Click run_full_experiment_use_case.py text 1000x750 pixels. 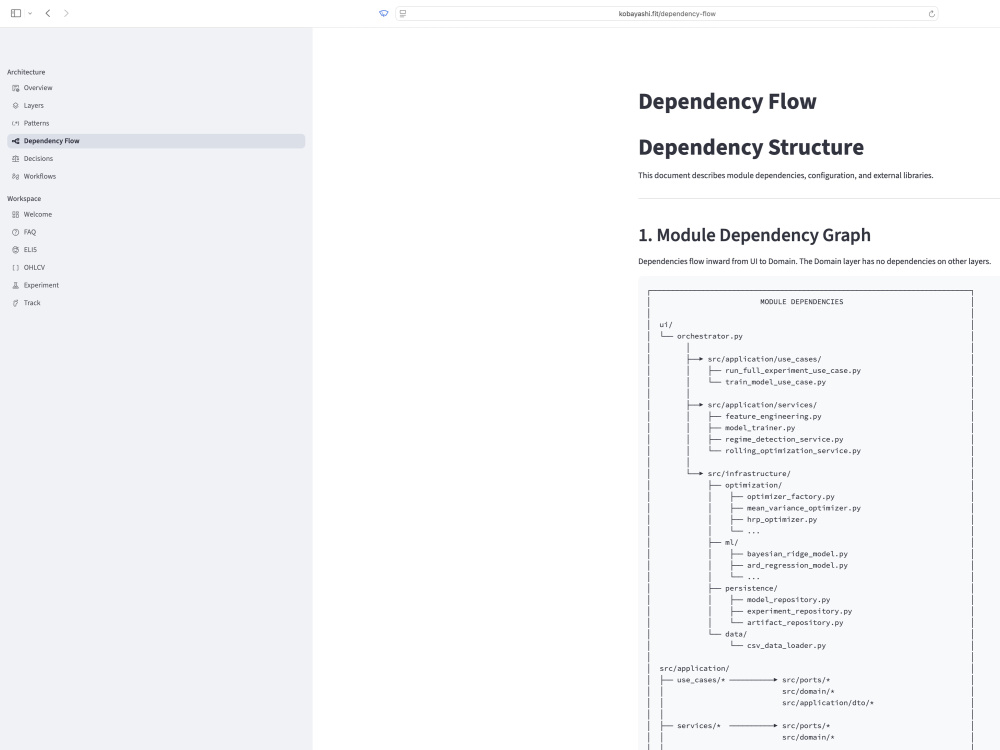point(793,371)
